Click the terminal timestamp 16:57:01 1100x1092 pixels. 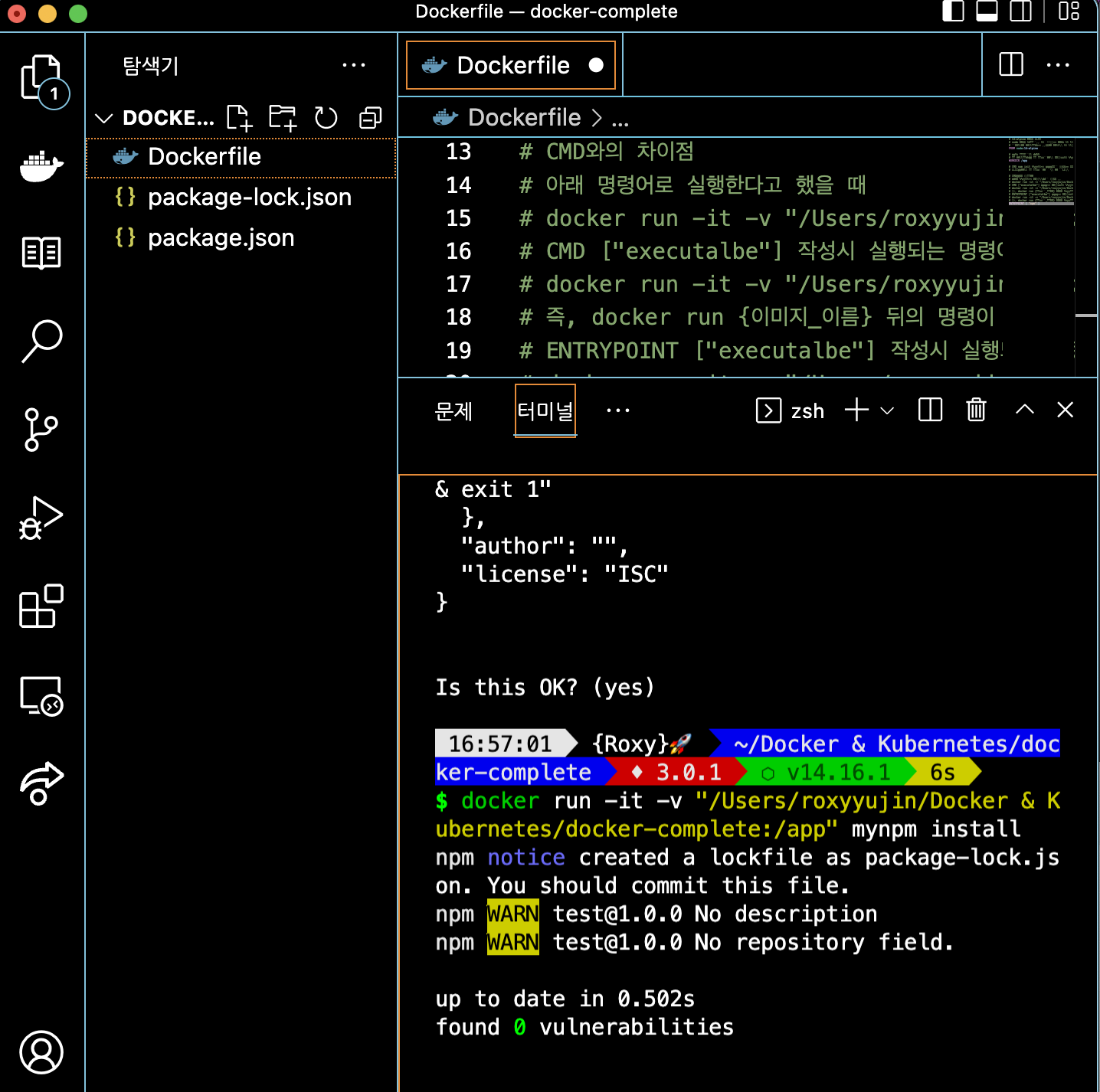500,744
